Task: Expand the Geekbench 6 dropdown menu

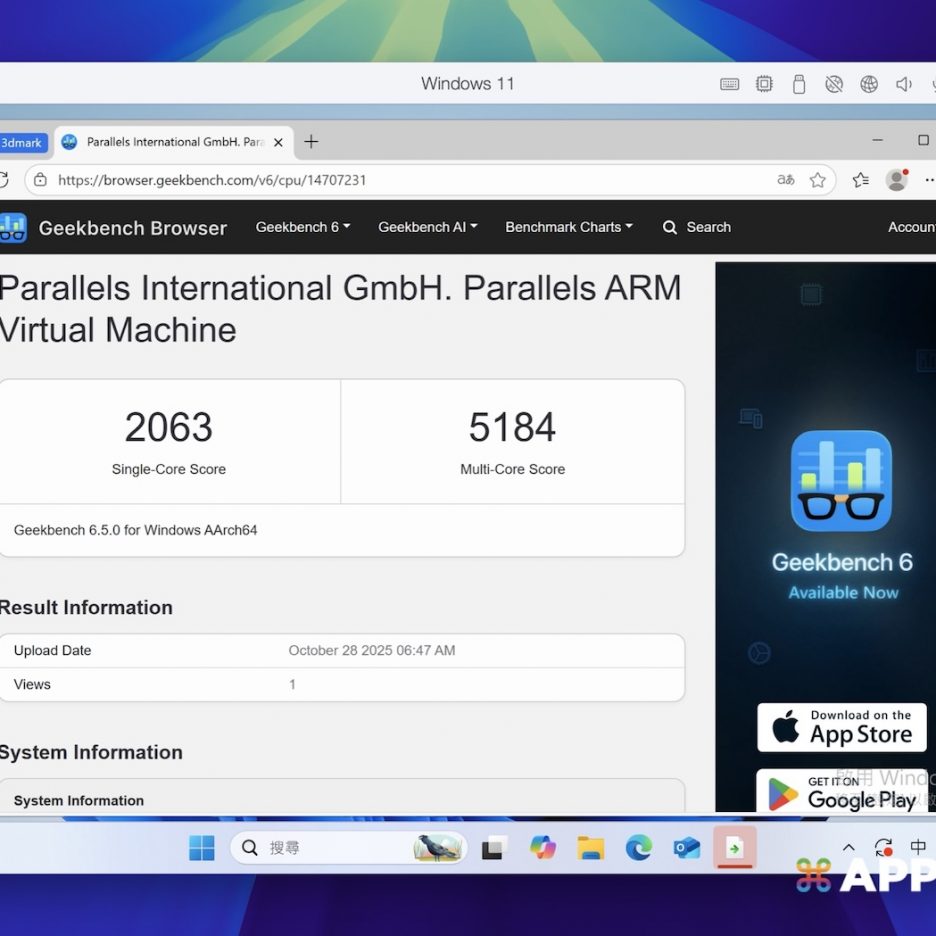Action: coord(302,227)
